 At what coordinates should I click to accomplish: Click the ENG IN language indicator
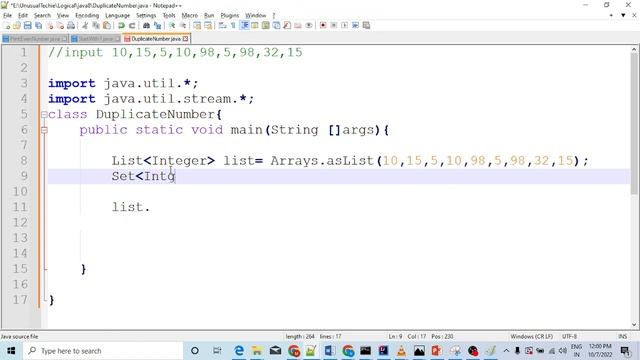[576, 351]
